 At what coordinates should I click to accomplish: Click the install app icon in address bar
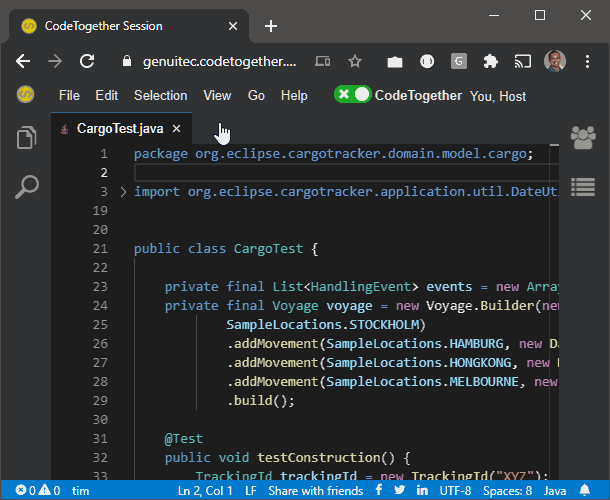pos(323,61)
